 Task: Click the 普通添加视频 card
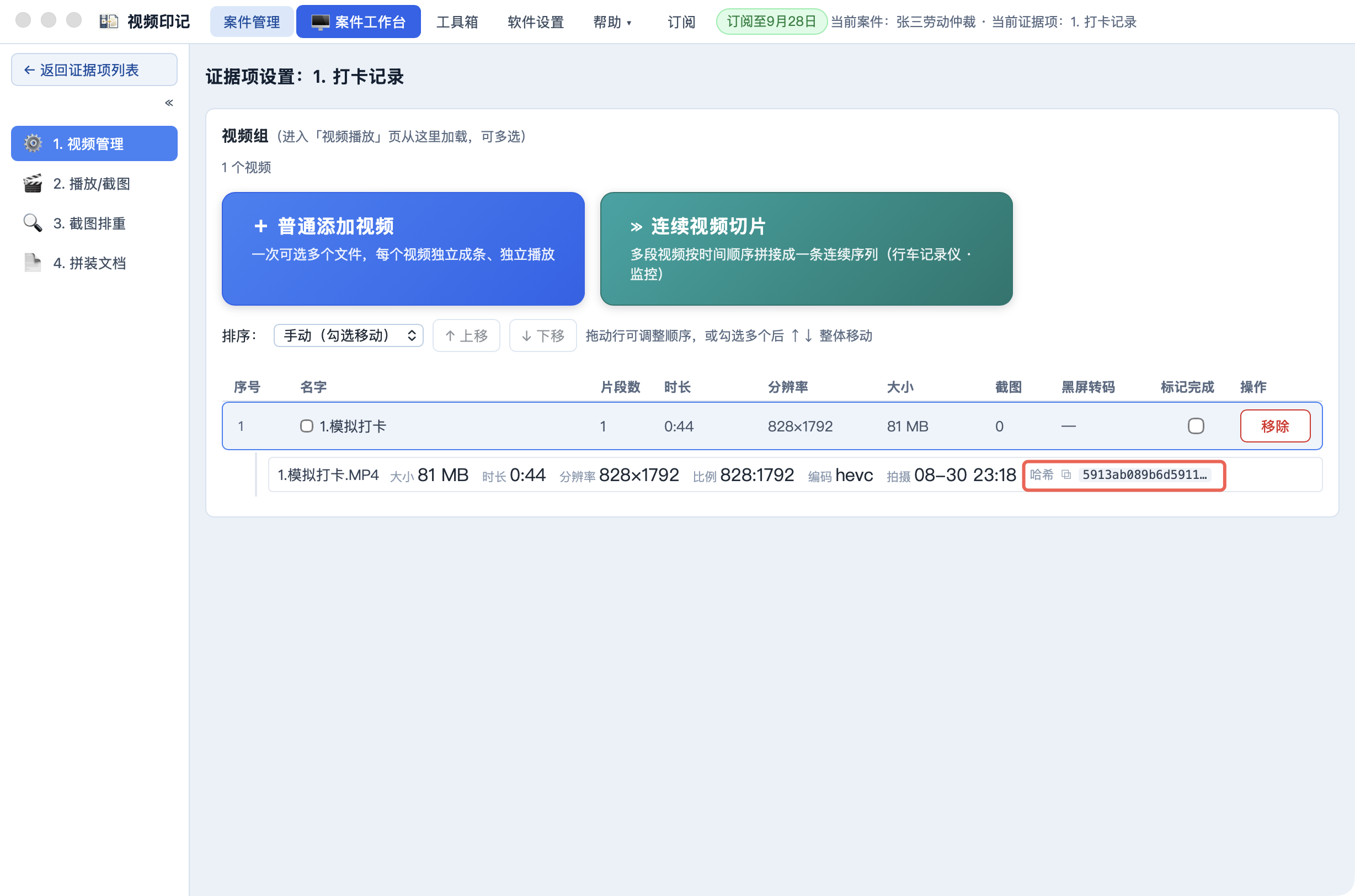click(403, 249)
